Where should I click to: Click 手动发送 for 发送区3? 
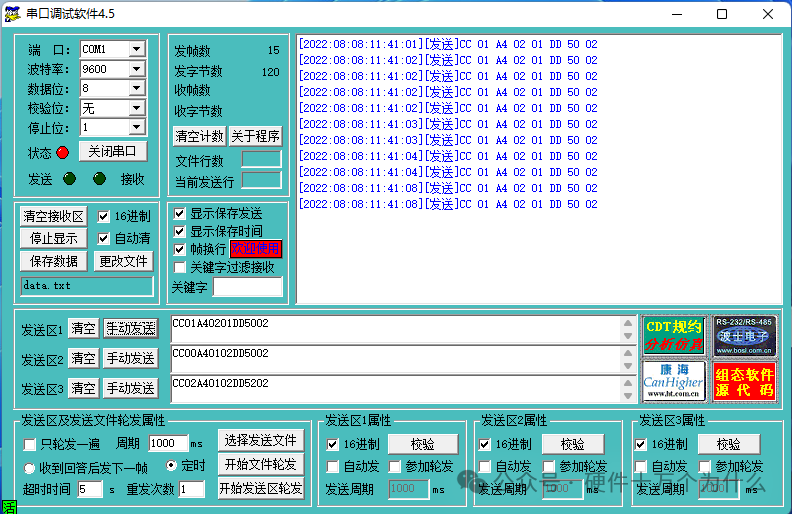click(x=131, y=388)
